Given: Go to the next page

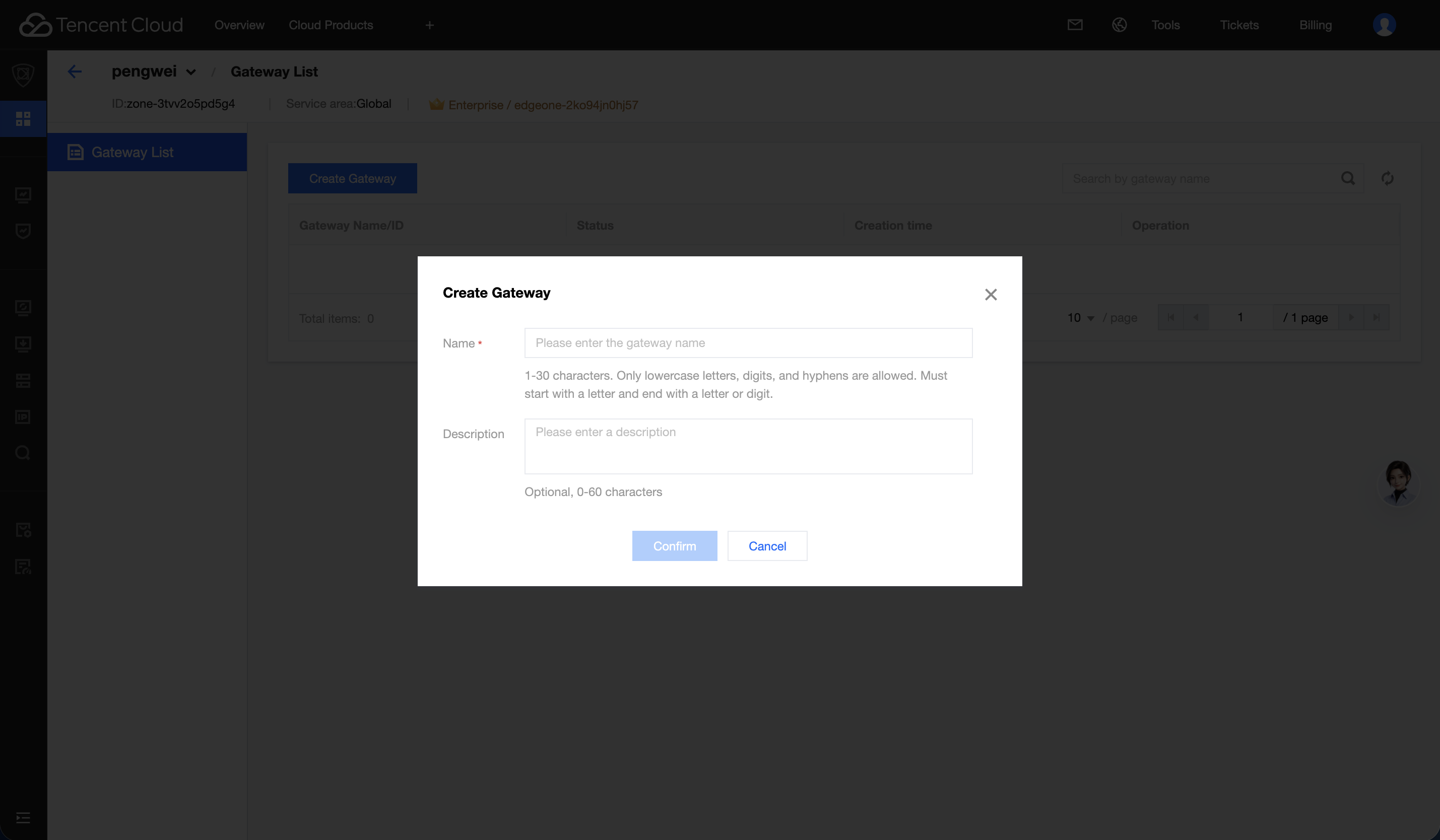Looking at the screenshot, I should click(x=1351, y=317).
